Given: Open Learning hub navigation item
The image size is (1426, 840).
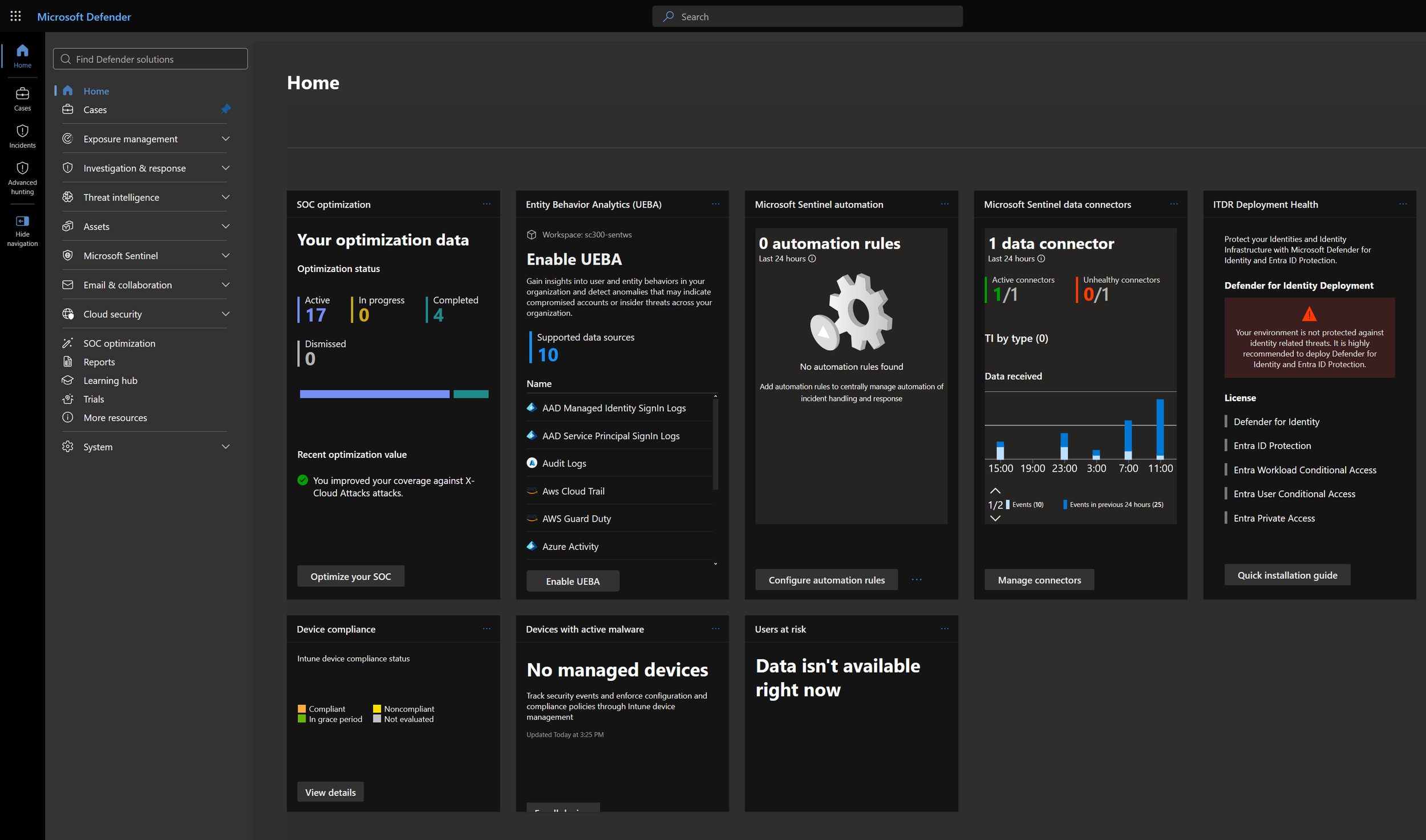Looking at the screenshot, I should (111, 380).
